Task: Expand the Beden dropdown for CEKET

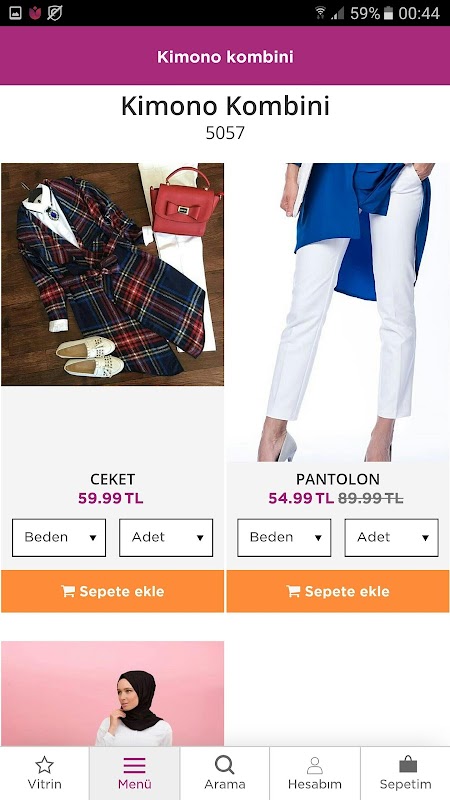Action: (59, 537)
